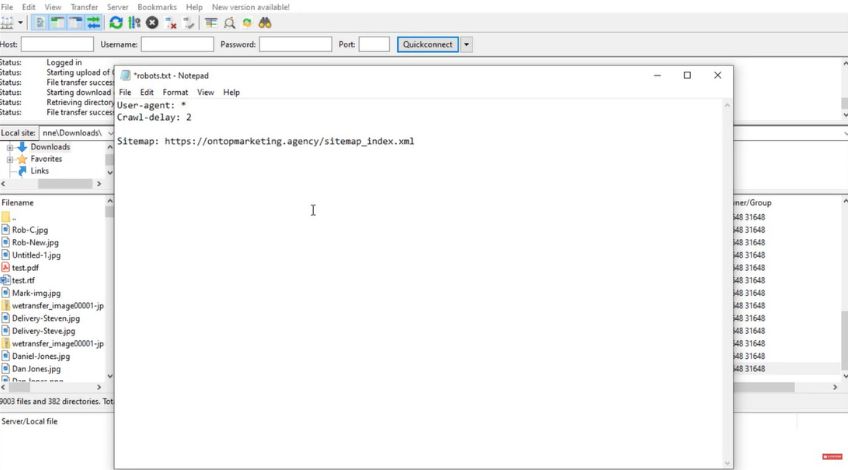
Task: Open Notepad's Help menu
Action: [231, 92]
